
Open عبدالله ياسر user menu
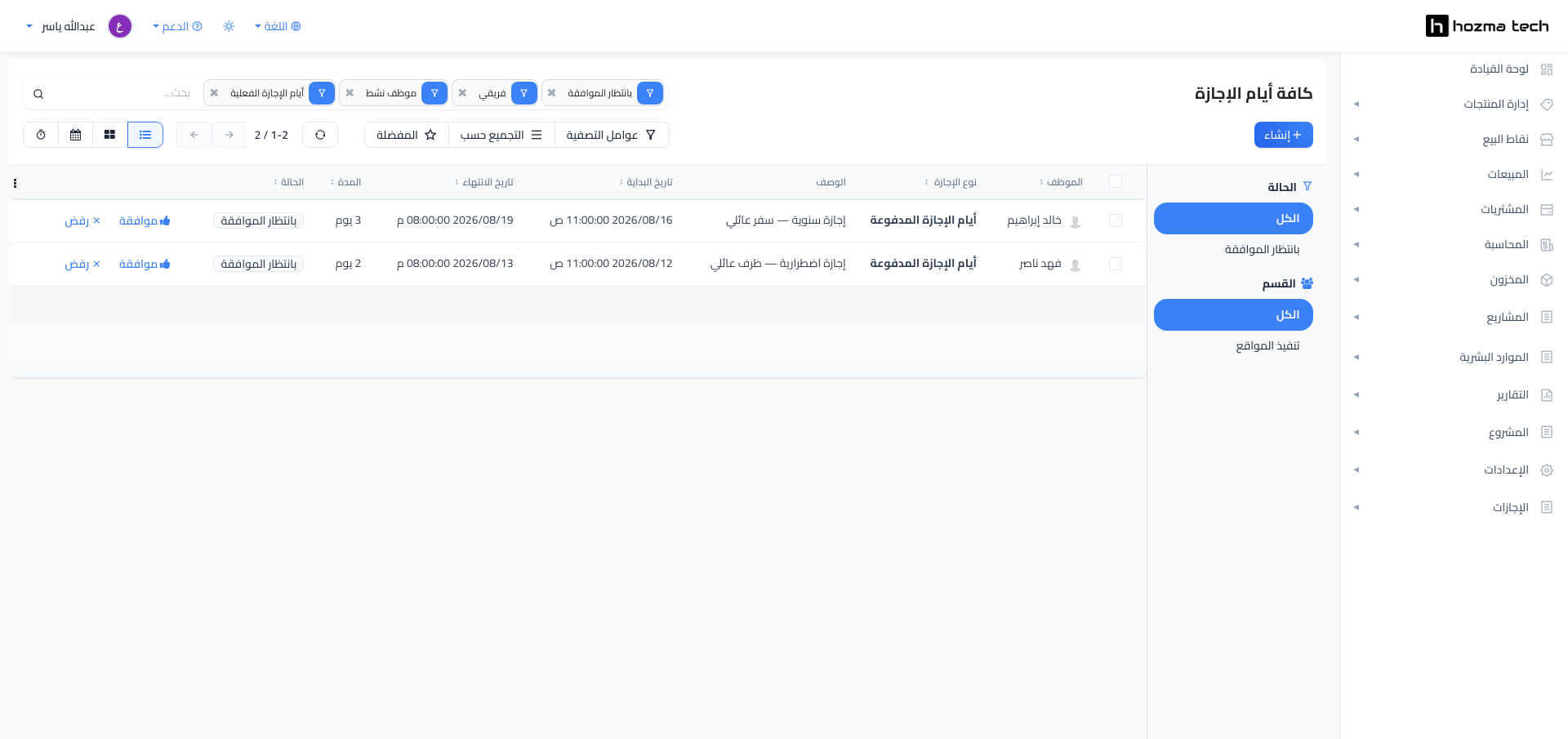pyautogui.click(x=61, y=26)
